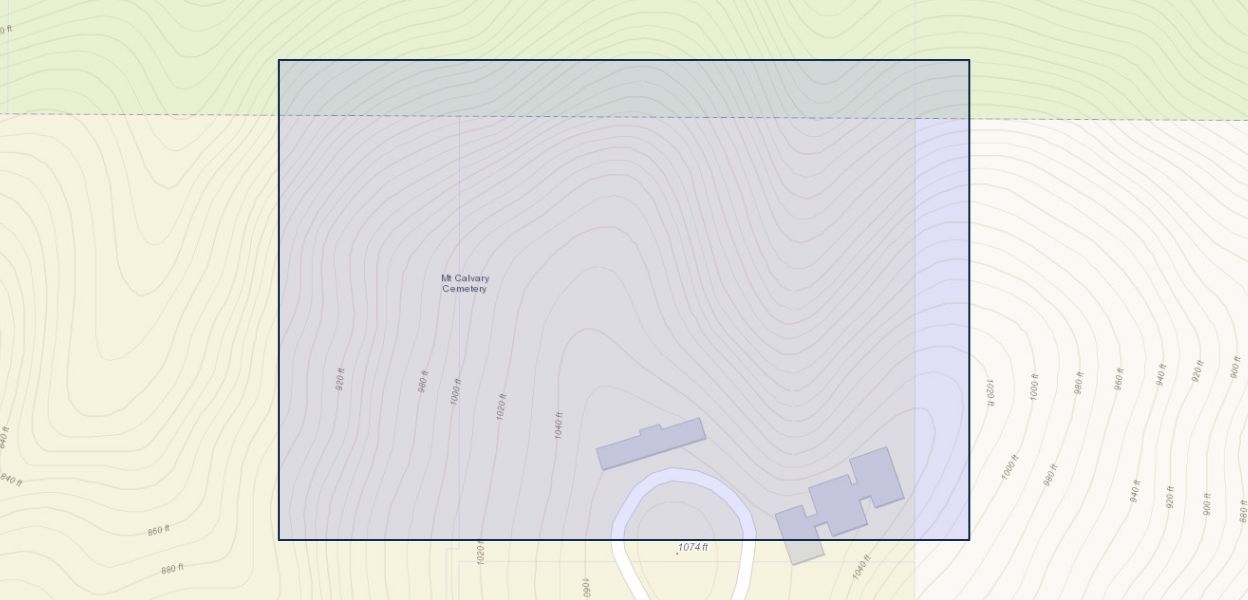Select the 1020 ft label inside the selection rectangle

501,406
